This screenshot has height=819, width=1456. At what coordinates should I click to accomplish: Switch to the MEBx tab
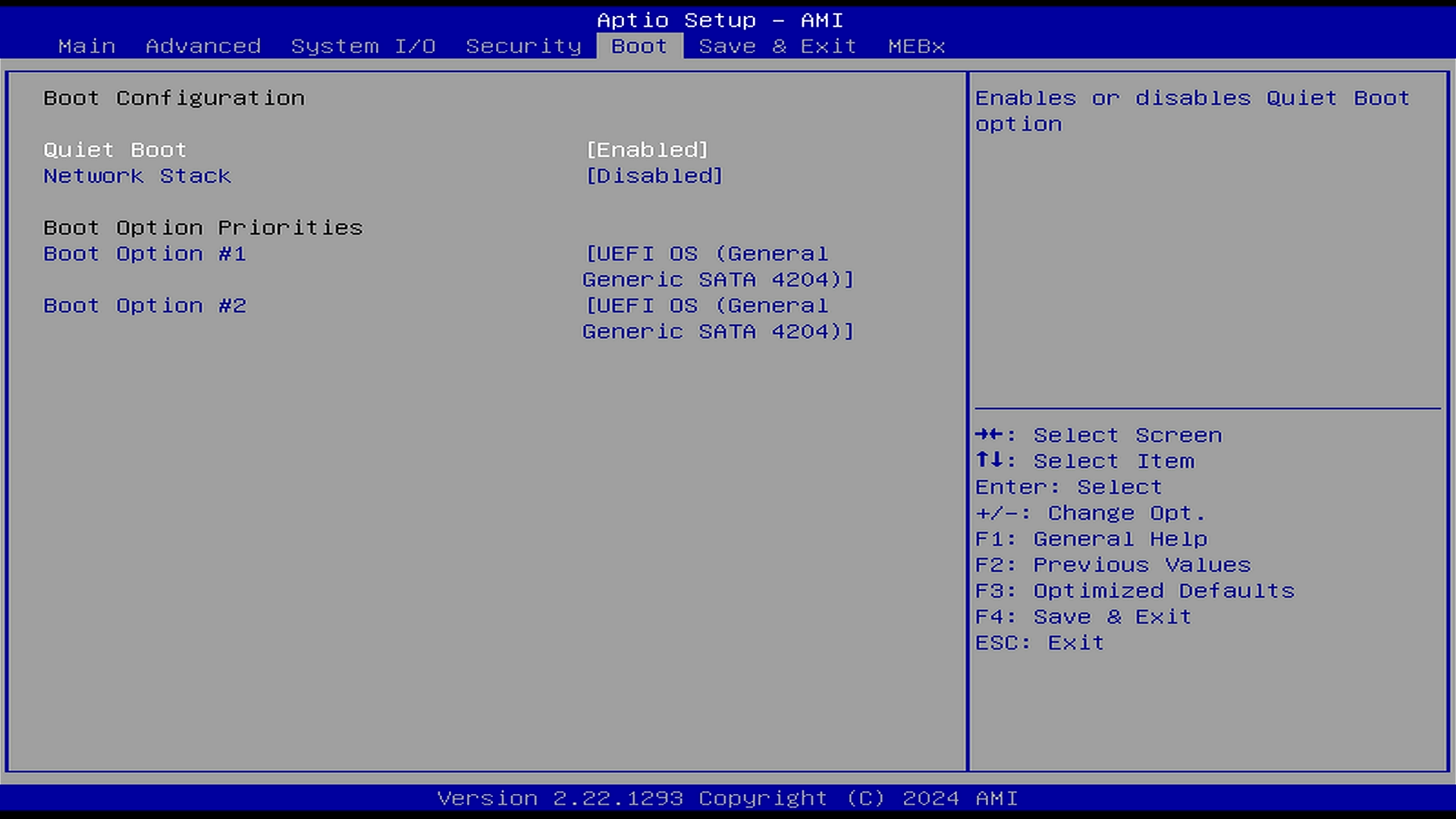[x=916, y=46]
